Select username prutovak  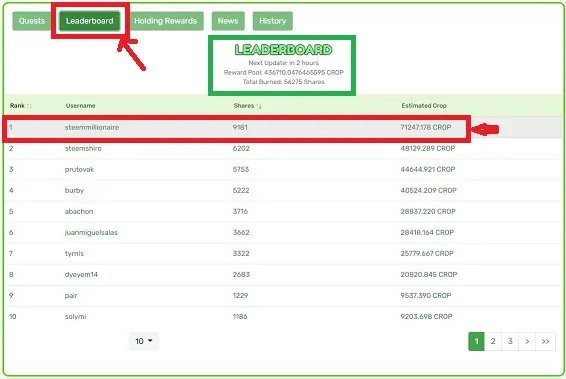(x=79, y=169)
